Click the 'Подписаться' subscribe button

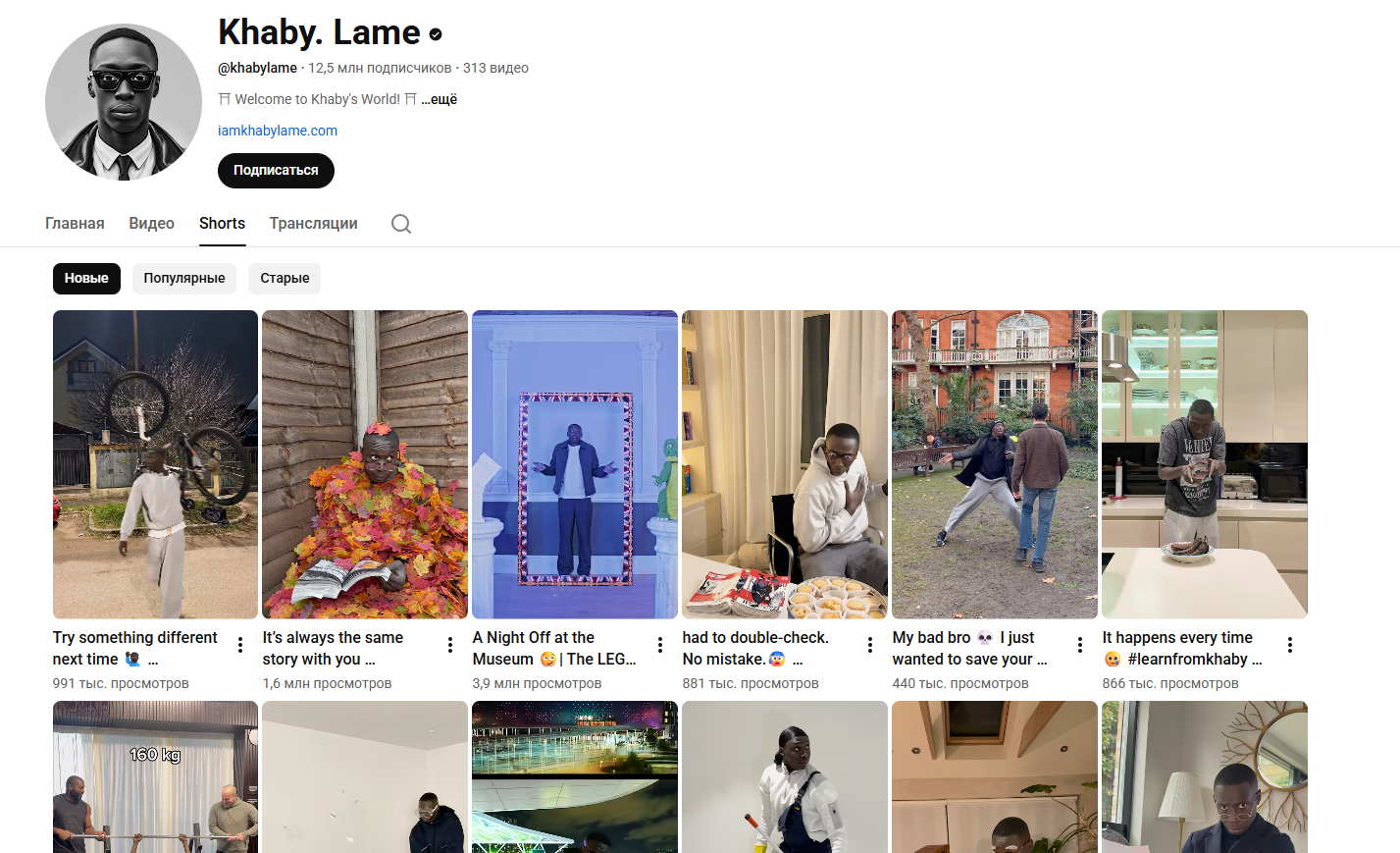pos(276,171)
